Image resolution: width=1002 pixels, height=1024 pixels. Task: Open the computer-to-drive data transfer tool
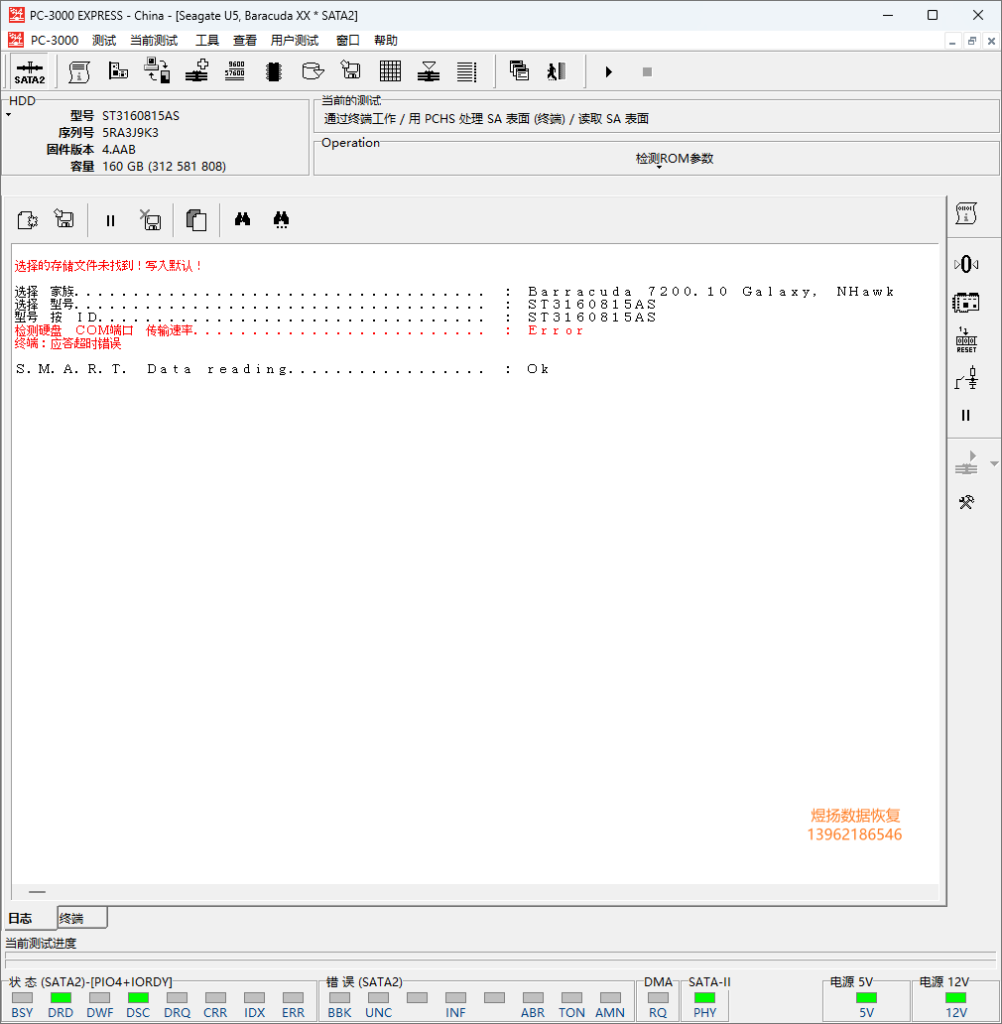coord(157,71)
